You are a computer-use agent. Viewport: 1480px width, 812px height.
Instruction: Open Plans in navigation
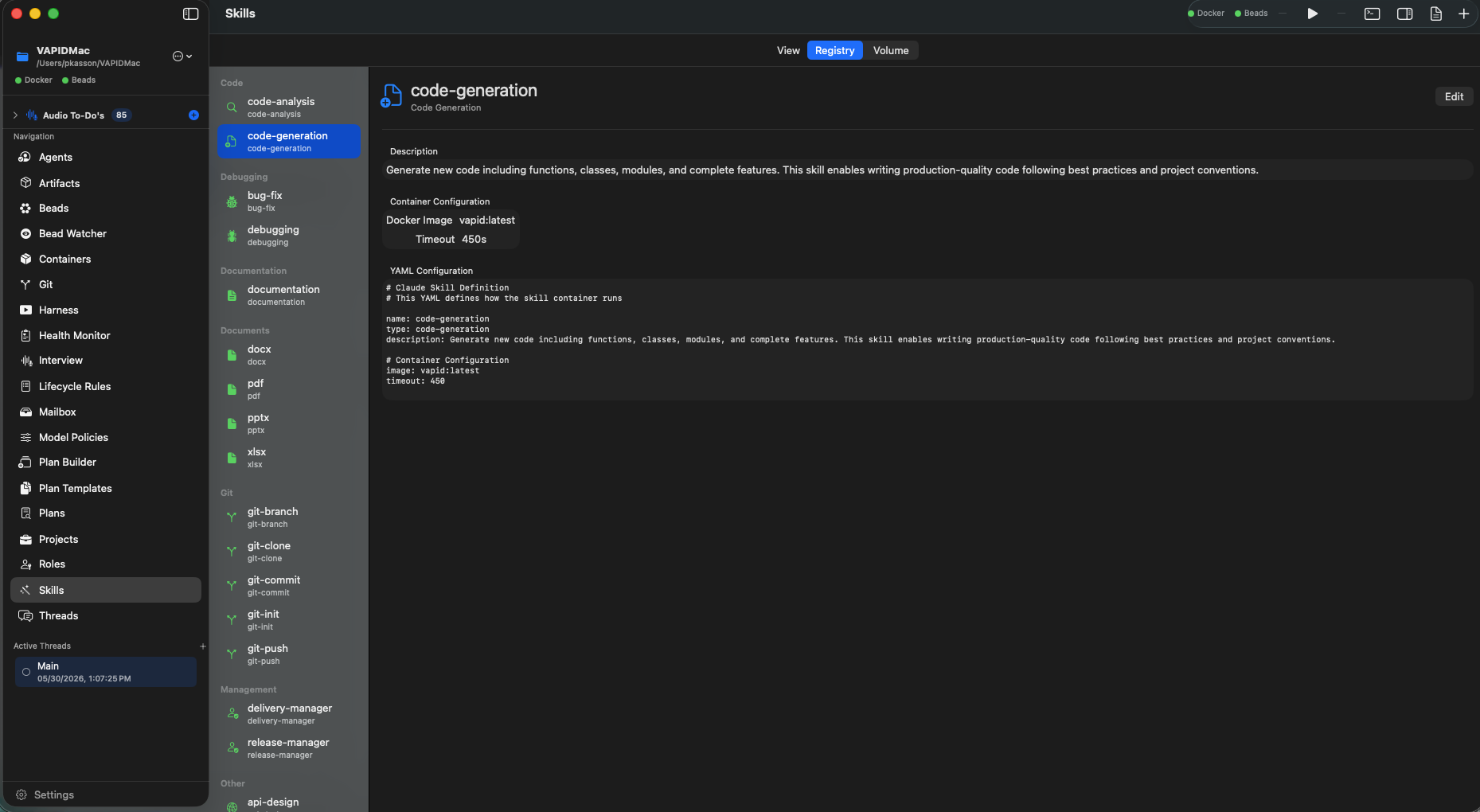coord(105,513)
